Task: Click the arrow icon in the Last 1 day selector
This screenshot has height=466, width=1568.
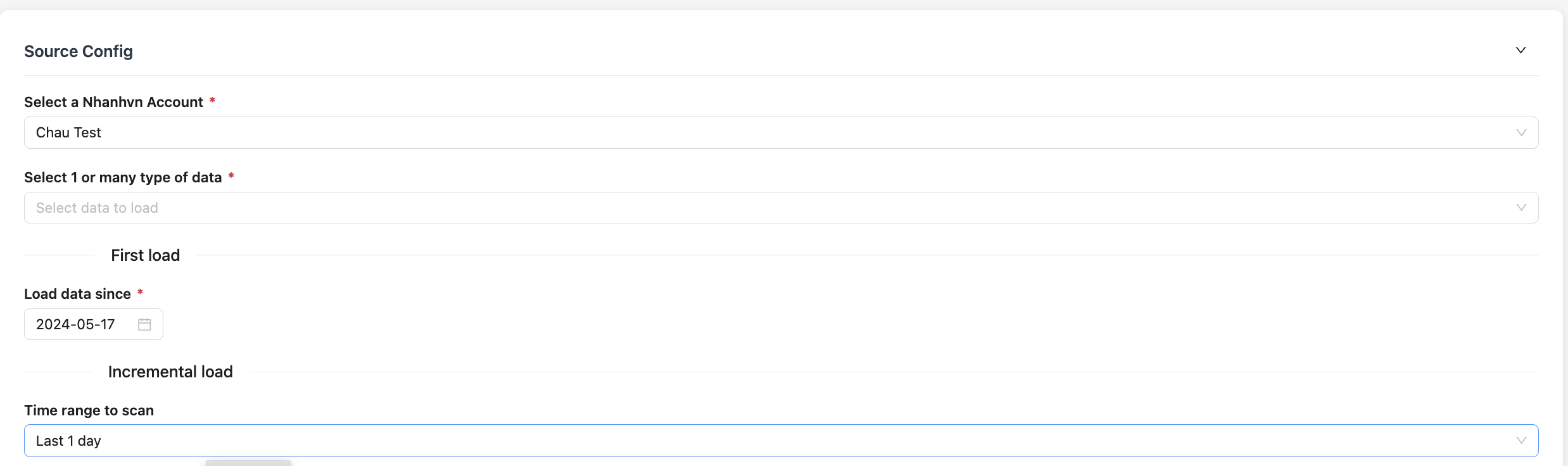Action: [1521, 441]
